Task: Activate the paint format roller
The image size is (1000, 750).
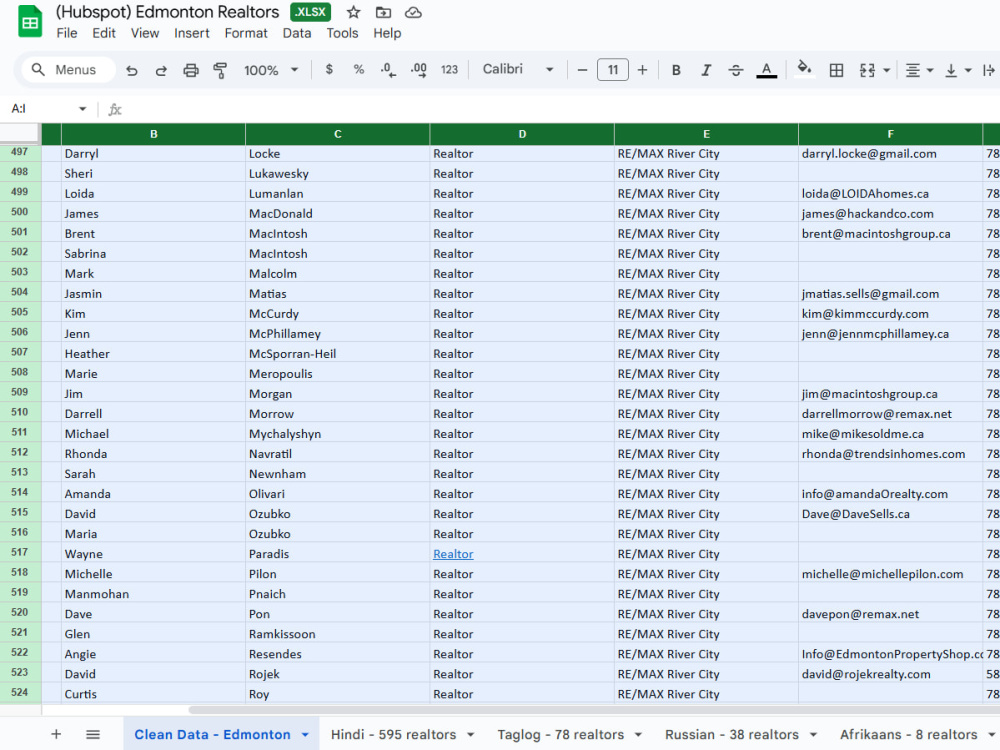Action: click(x=220, y=70)
